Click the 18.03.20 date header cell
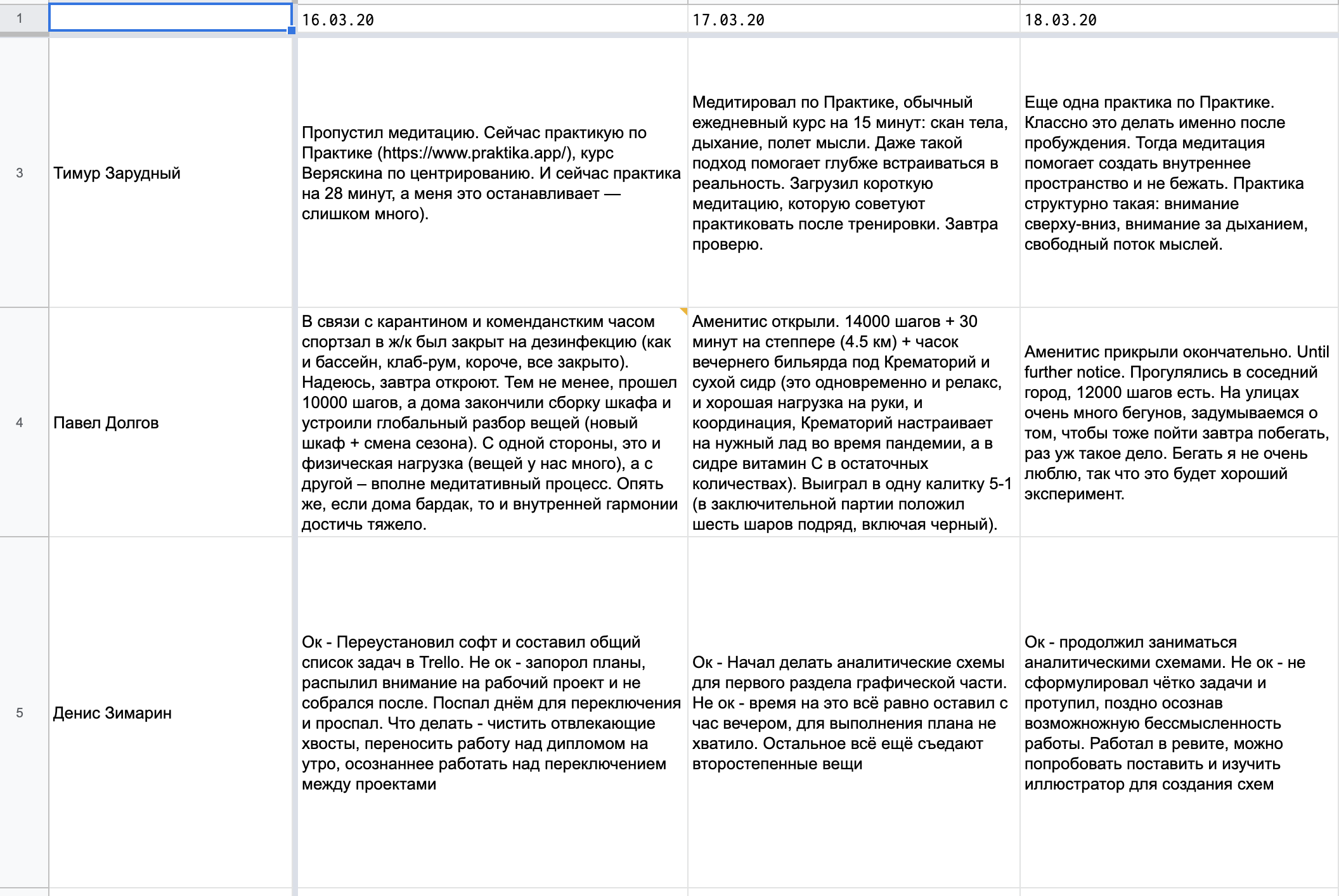The height and width of the screenshot is (896, 1339). (1179, 19)
